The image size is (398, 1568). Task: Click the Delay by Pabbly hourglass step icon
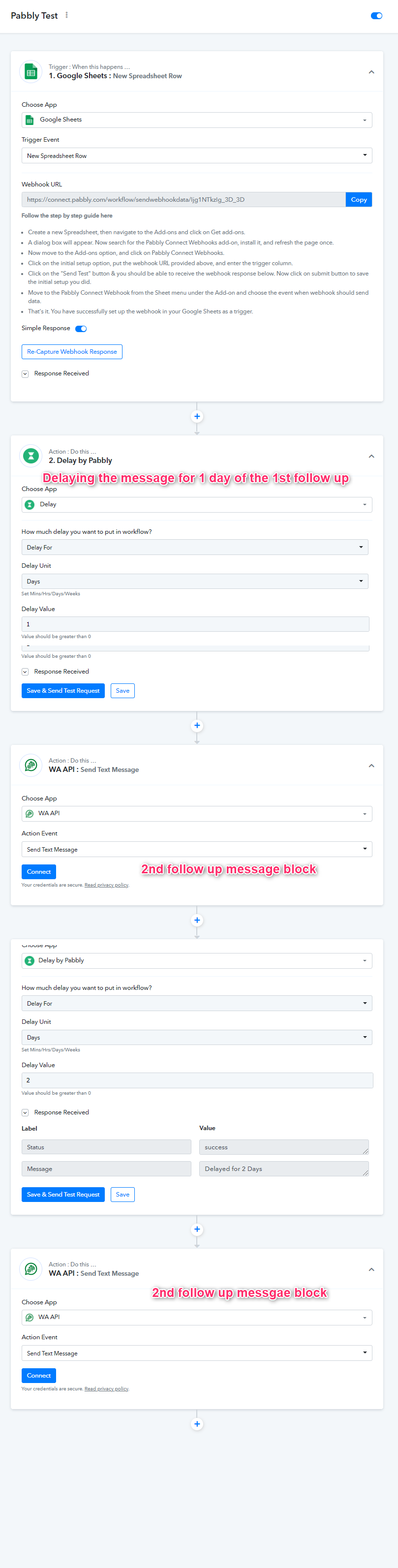(31, 456)
